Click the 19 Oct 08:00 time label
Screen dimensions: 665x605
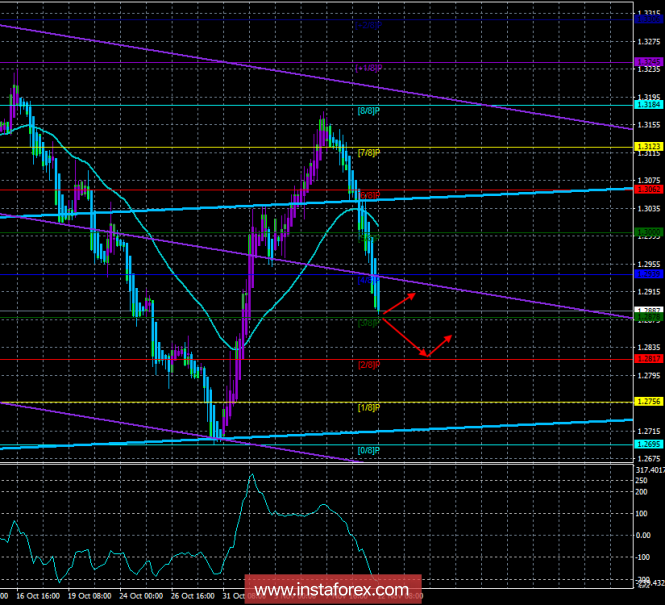click(89, 596)
